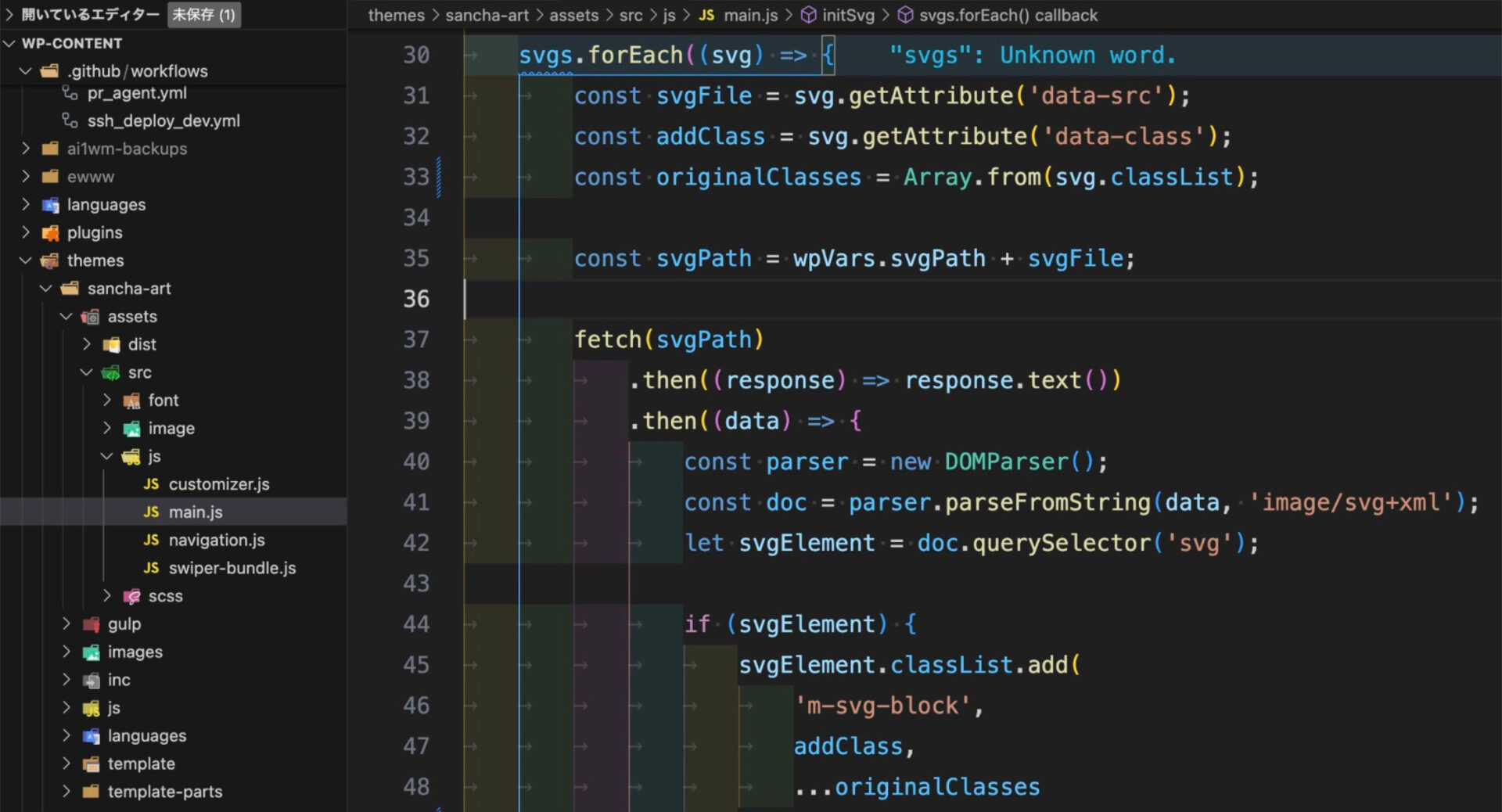Select the initSvg breadcrumb item

[x=847, y=16]
